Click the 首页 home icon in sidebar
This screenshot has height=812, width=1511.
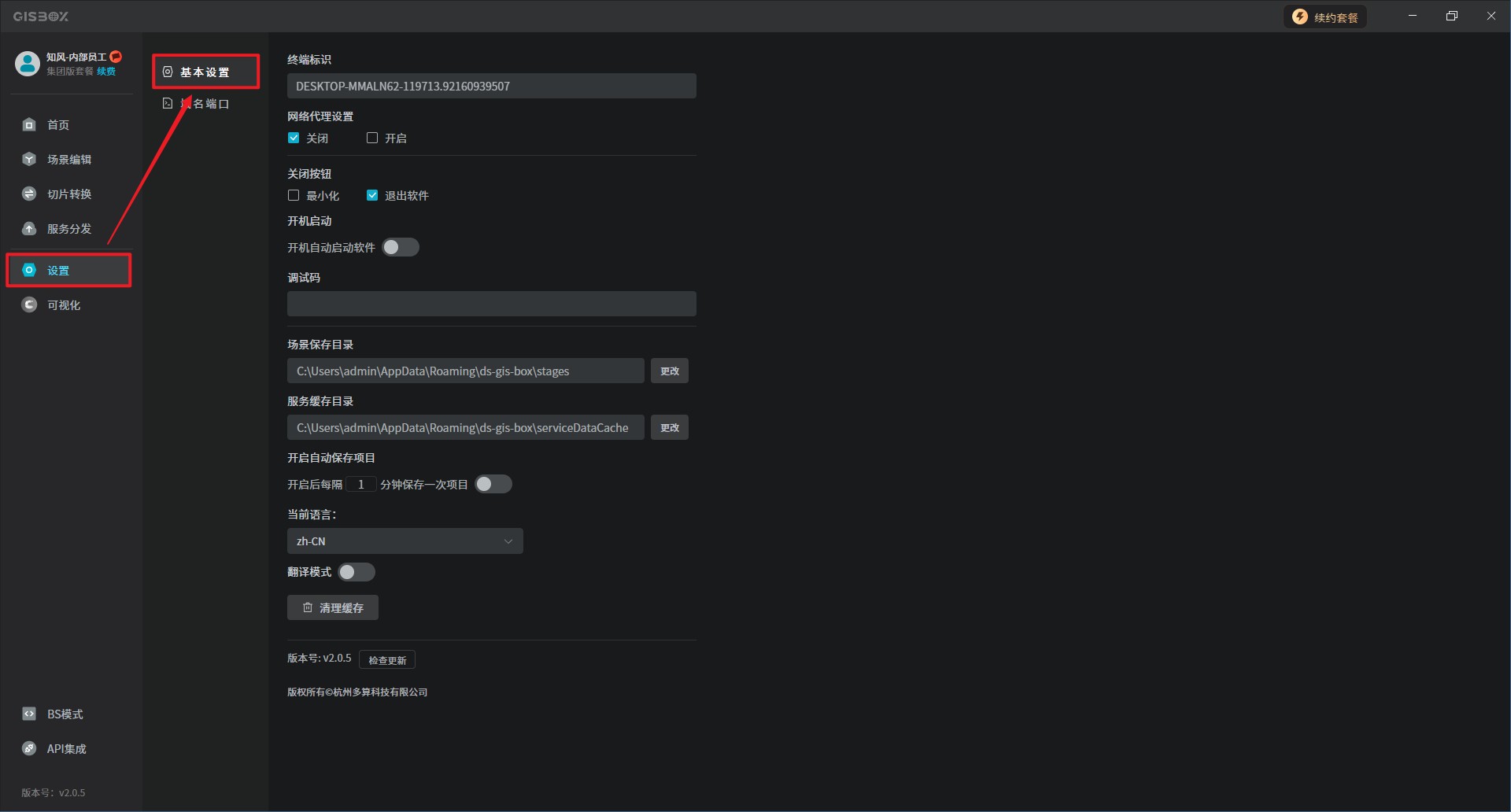(29, 124)
